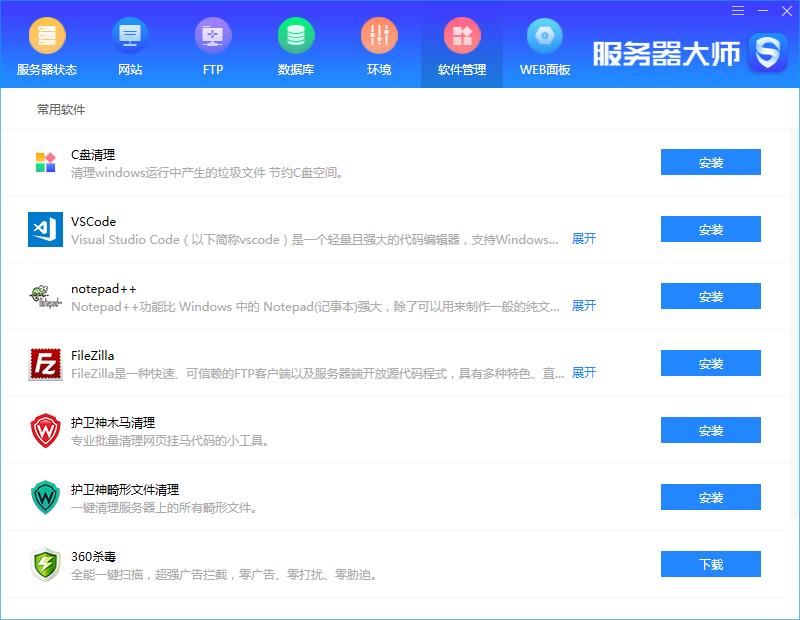
Task: Switch to WEB面板 tab label
Action: coord(544,69)
